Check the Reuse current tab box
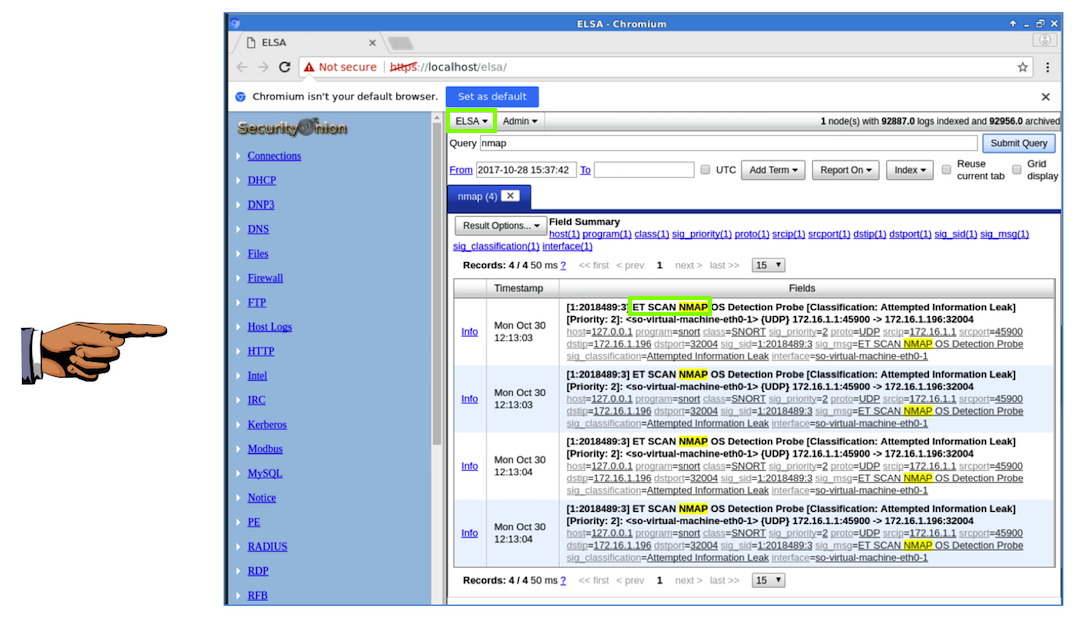The image size is (1080, 627). pyautogui.click(x=946, y=170)
